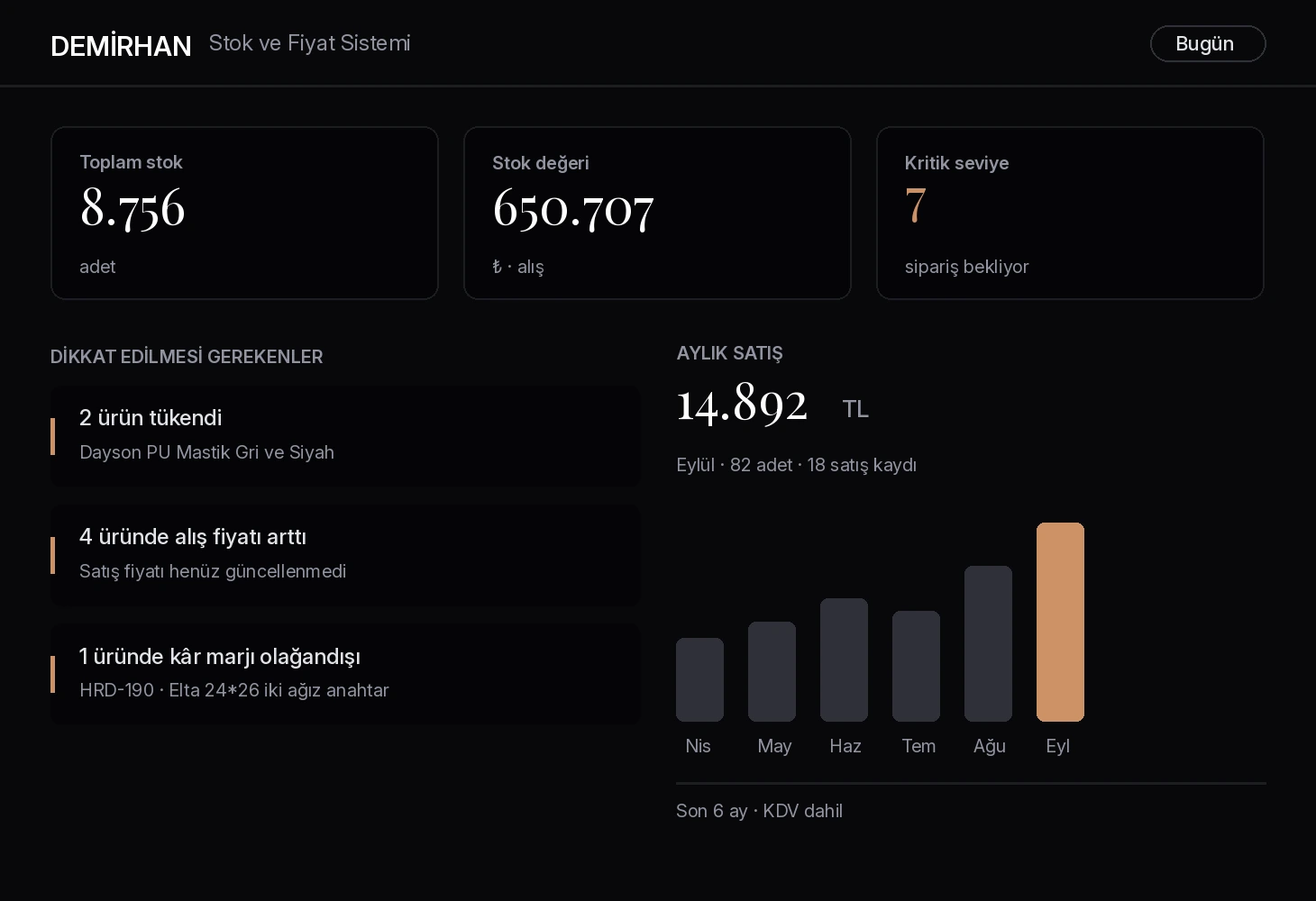Open '1 üründe kâr marjı olağandışı' alert
The height and width of the screenshot is (901, 1316).
point(345,674)
